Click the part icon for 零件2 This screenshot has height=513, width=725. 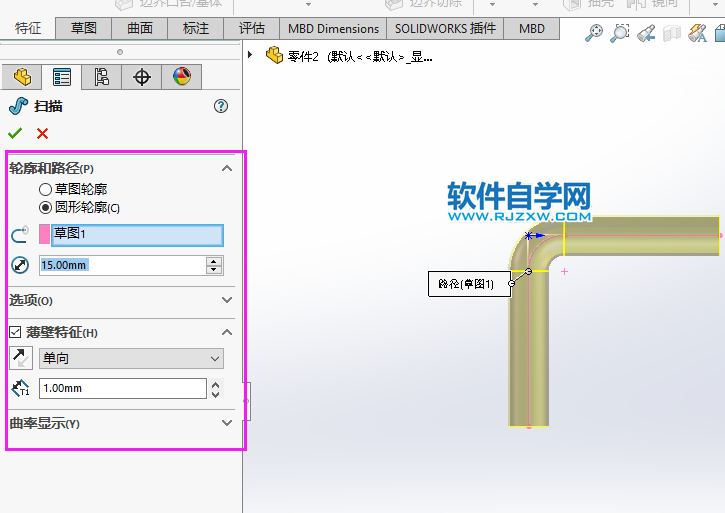point(274,56)
